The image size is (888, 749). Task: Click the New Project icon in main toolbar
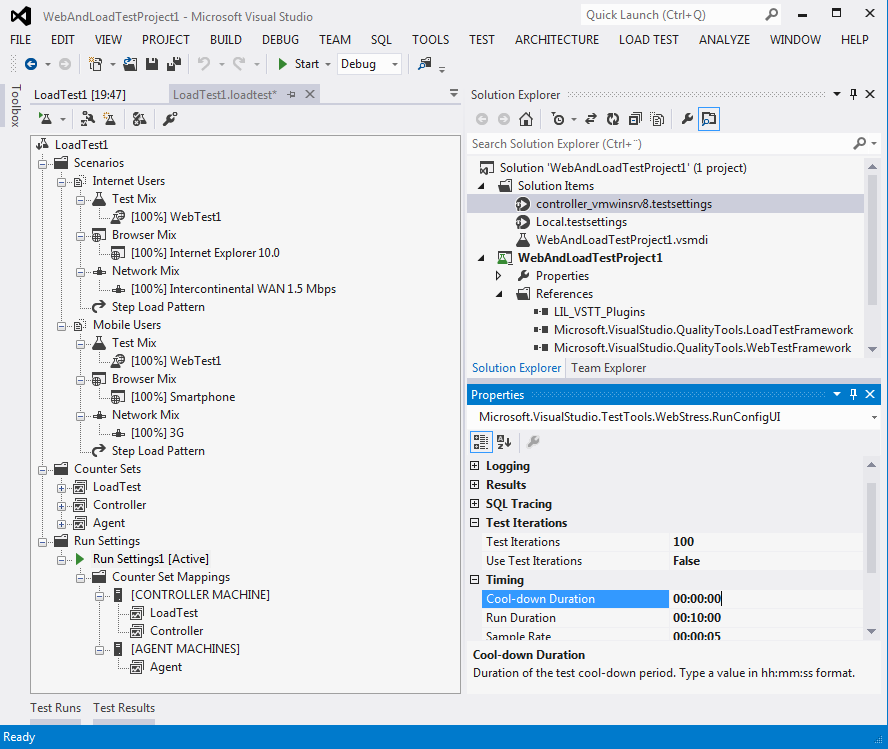[x=96, y=64]
